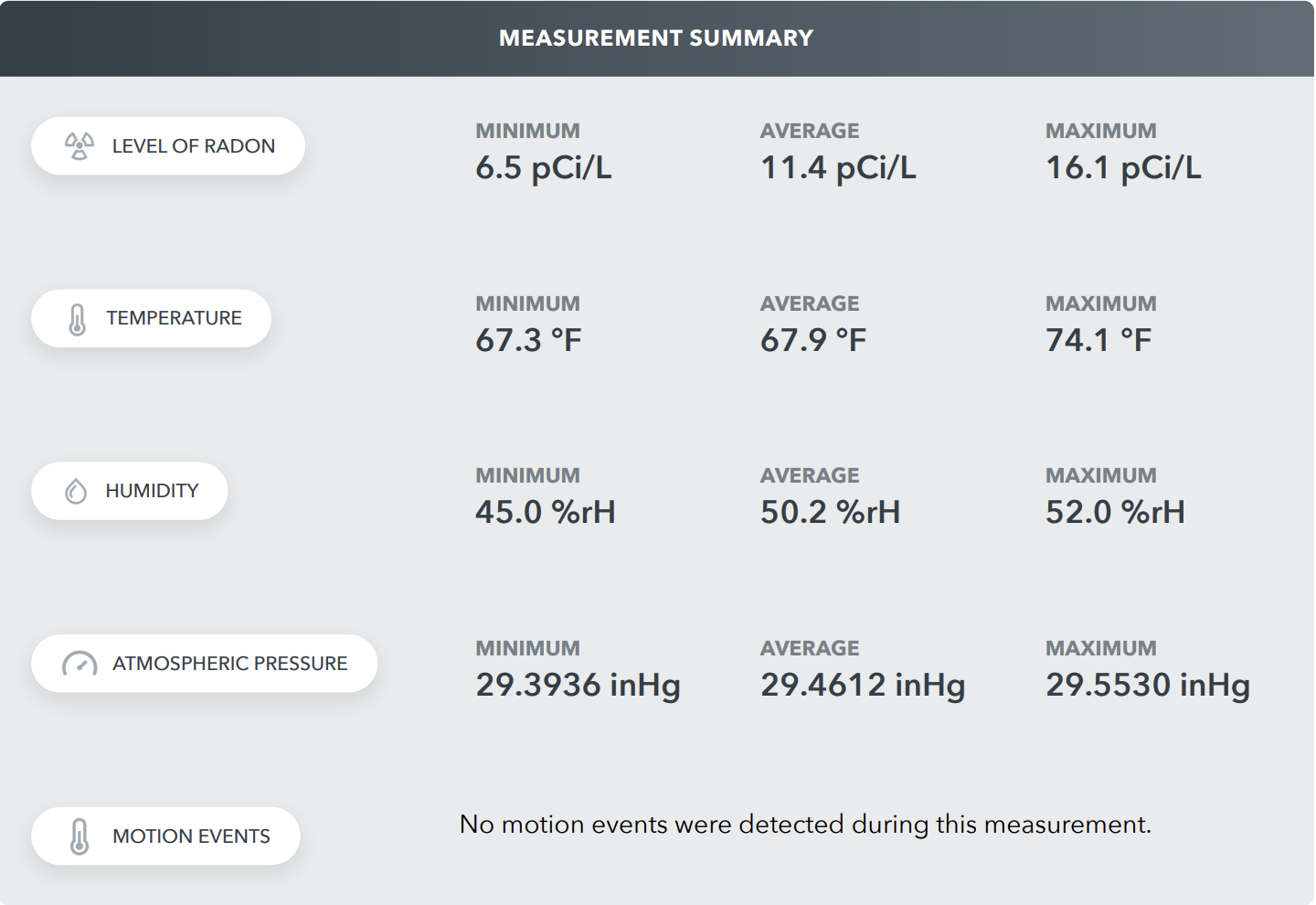The image size is (1316, 905).
Task: Click the water droplet humidity icon
Action: tap(76, 491)
